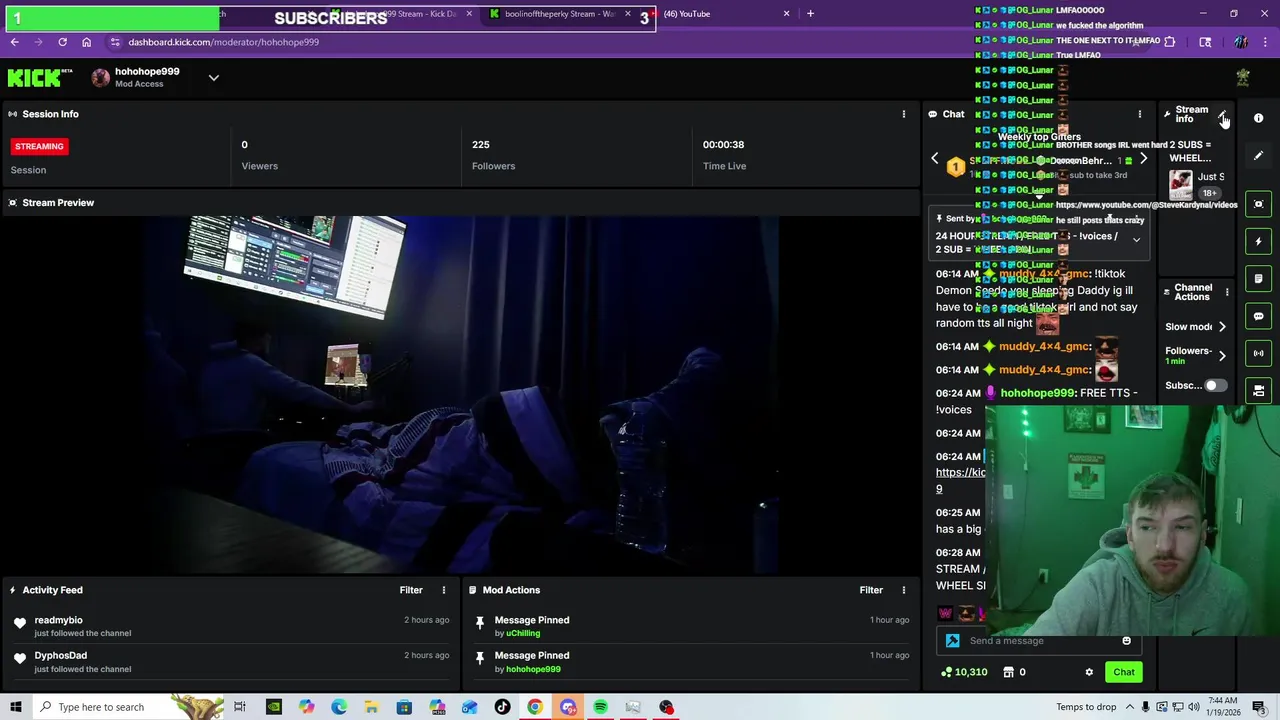Go to next weekly top gifter
The width and height of the screenshot is (1280, 720).
[1143, 158]
